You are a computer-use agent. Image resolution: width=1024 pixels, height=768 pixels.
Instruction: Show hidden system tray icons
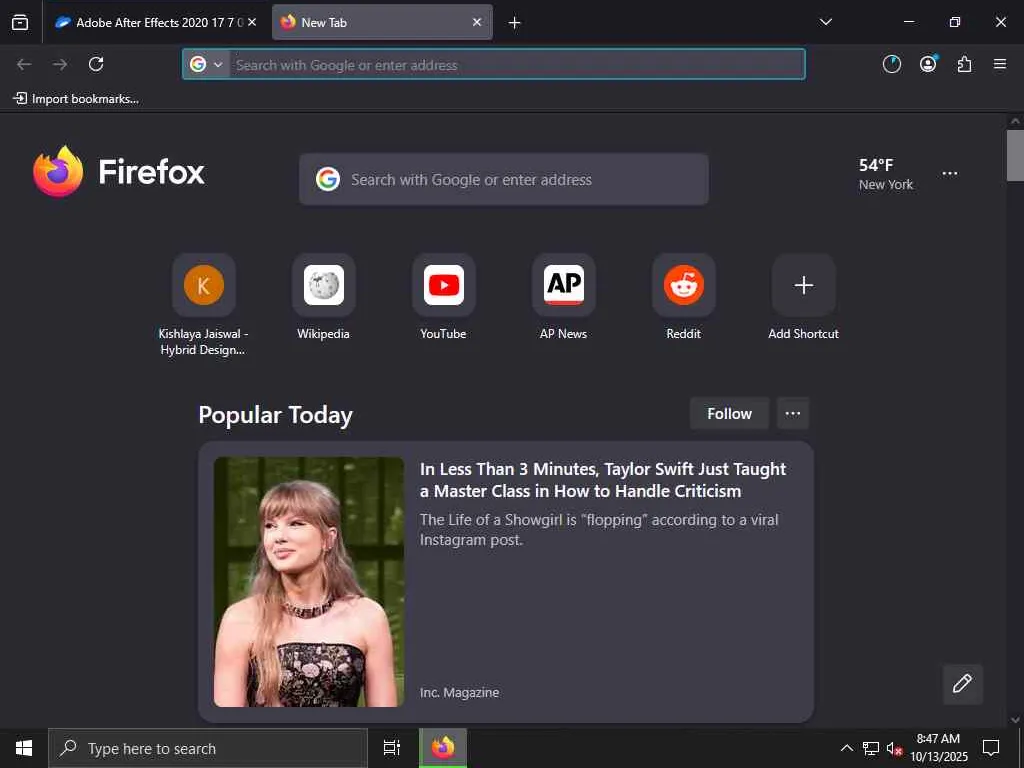[846, 748]
